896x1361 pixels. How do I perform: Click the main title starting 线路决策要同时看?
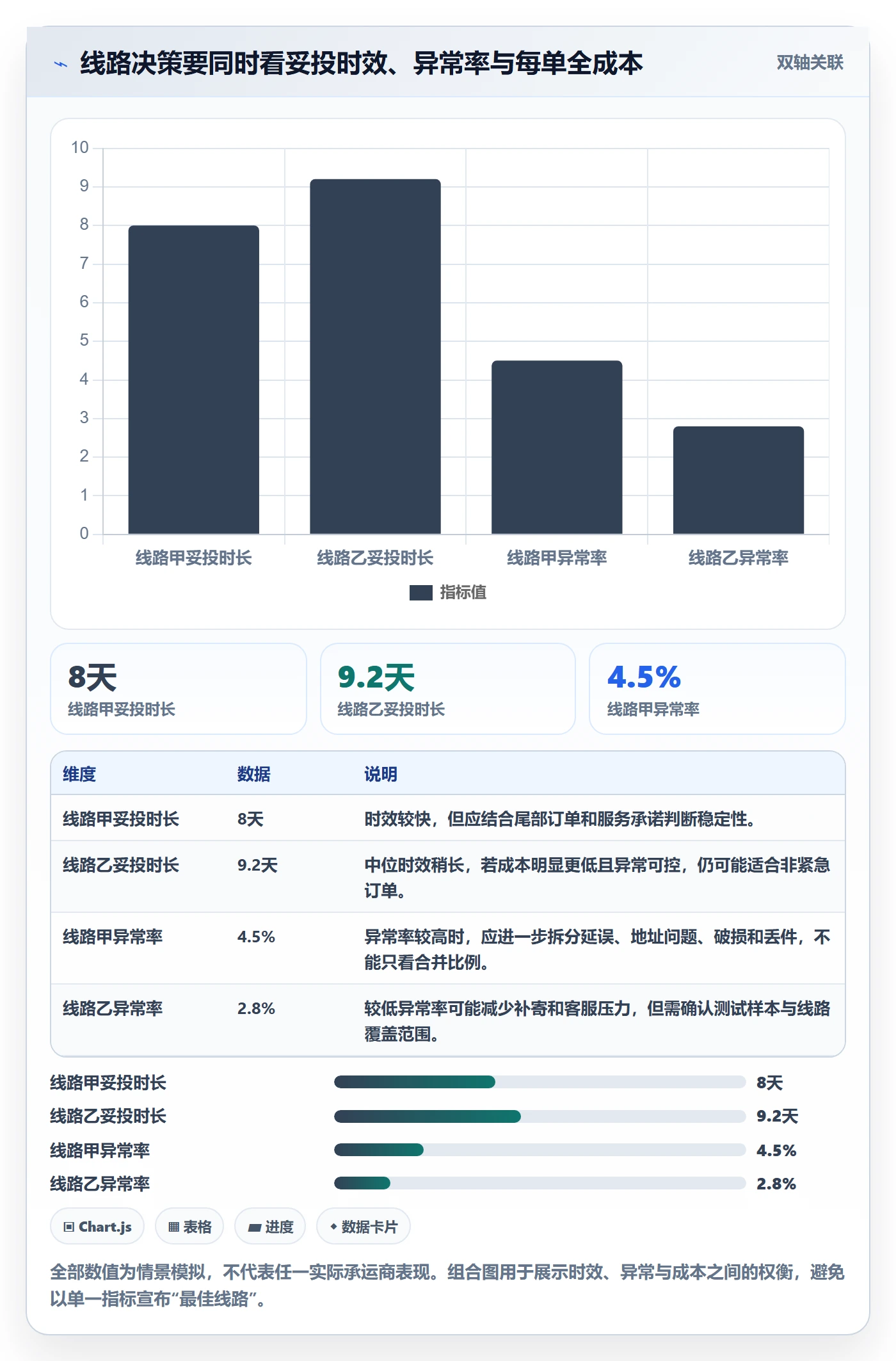click(362, 63)
